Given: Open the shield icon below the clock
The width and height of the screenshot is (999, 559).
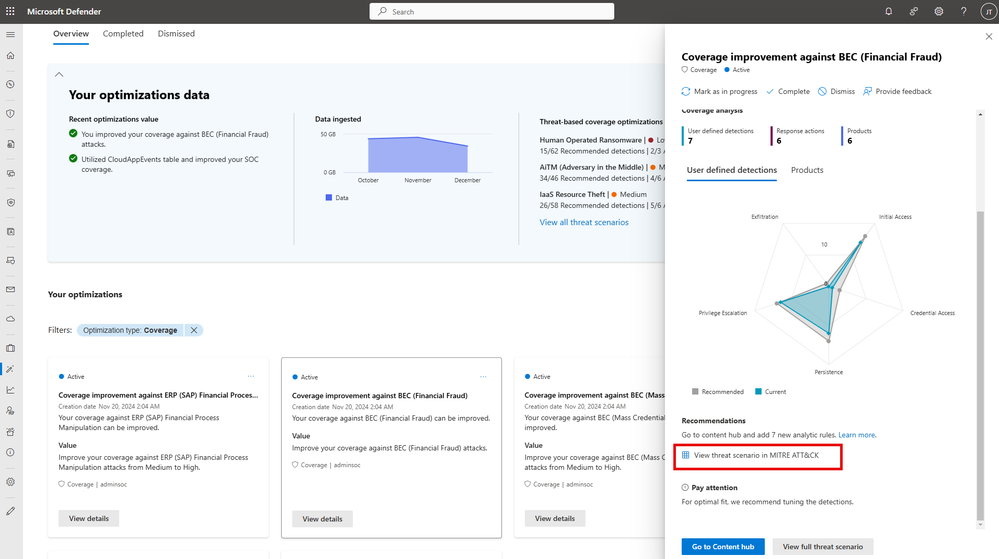Looking at the screenshot, I should point(10,113).
